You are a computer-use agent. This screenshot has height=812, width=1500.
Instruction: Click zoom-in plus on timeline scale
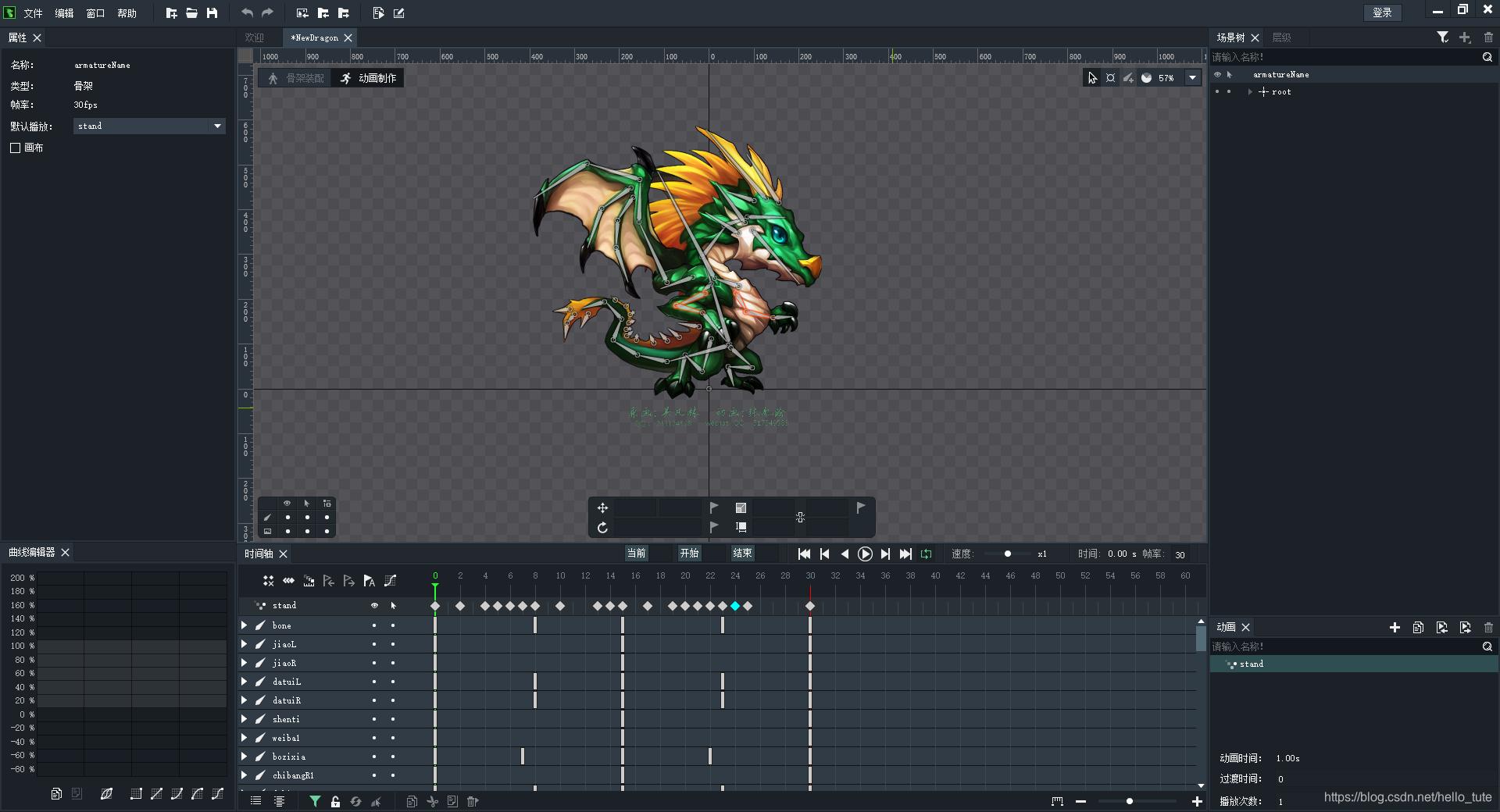[x=1197, y=801]
